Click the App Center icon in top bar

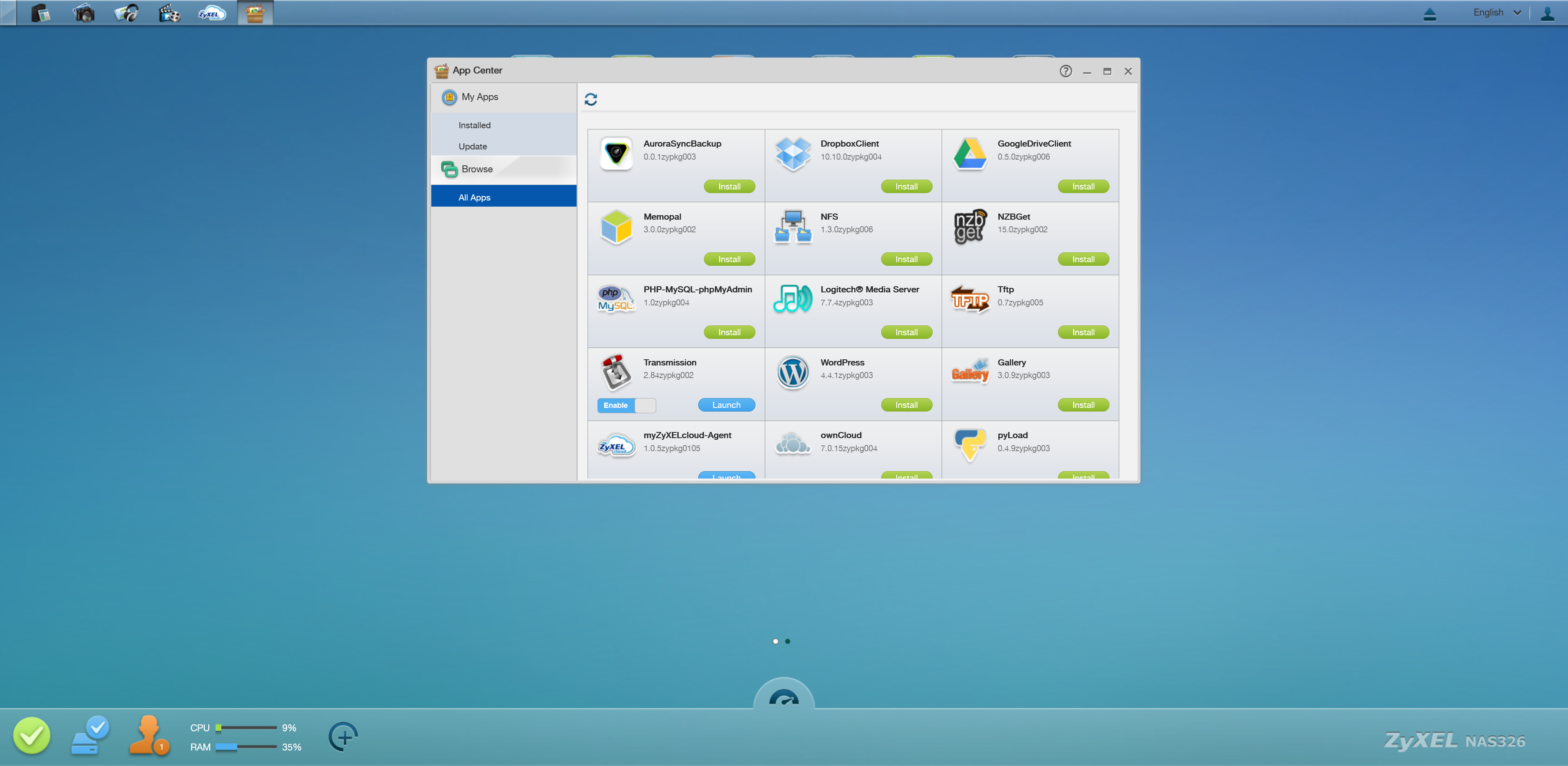(x=255, y=13)
